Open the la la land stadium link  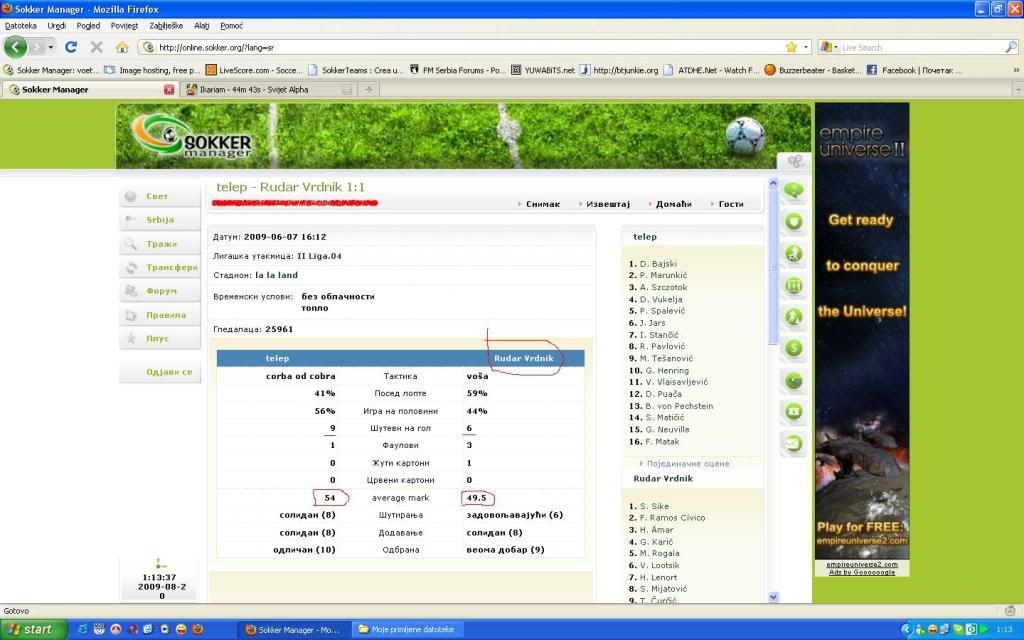[x=276, y=275]
